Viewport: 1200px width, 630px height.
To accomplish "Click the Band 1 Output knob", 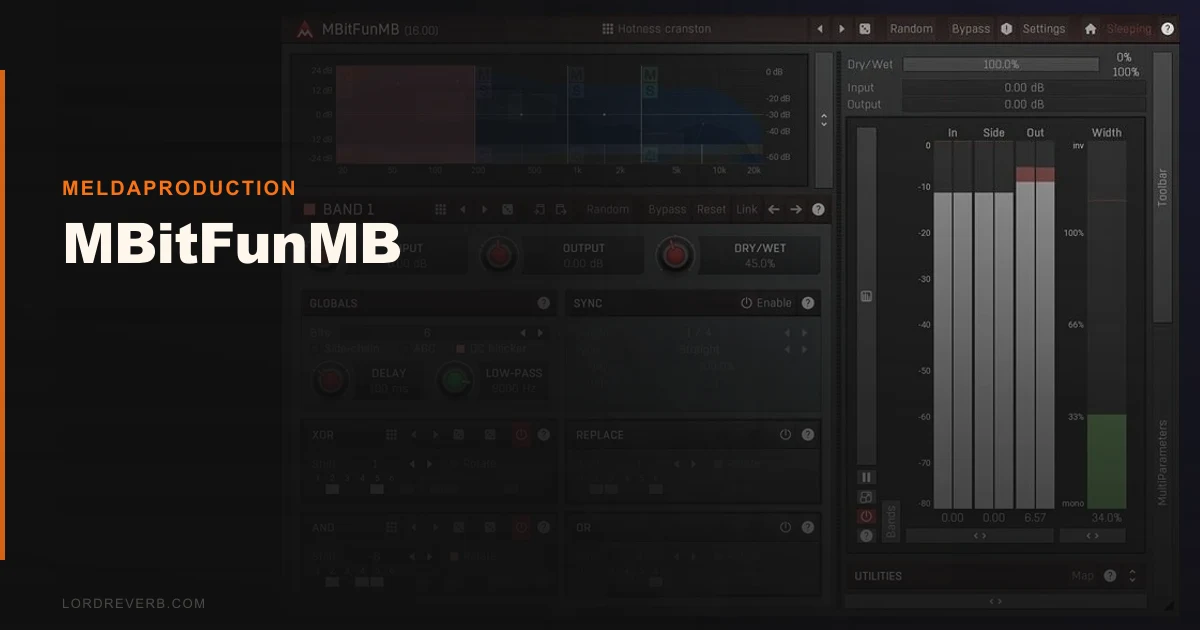I will (x=498, y=256).
